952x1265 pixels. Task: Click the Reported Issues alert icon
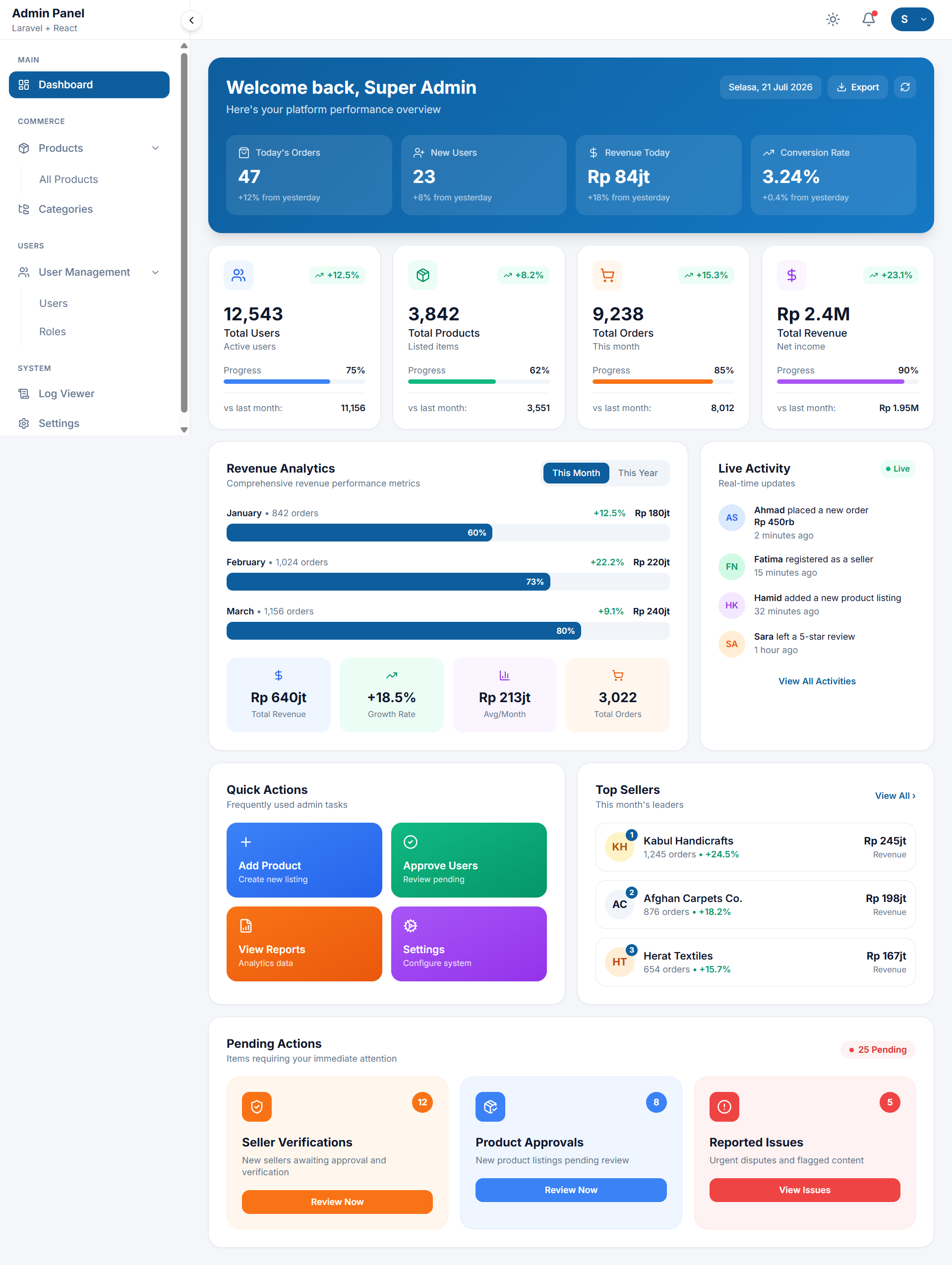(x=724, y=1107)
